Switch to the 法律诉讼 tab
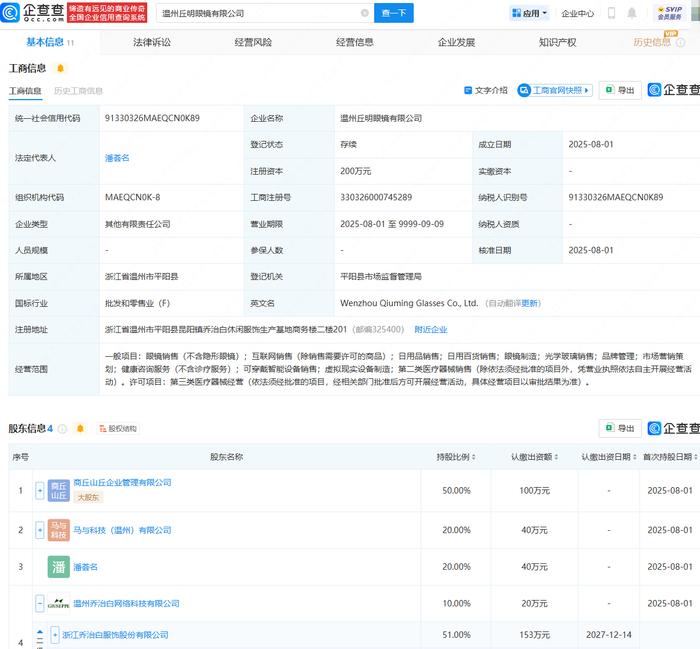 coord(152,42)
